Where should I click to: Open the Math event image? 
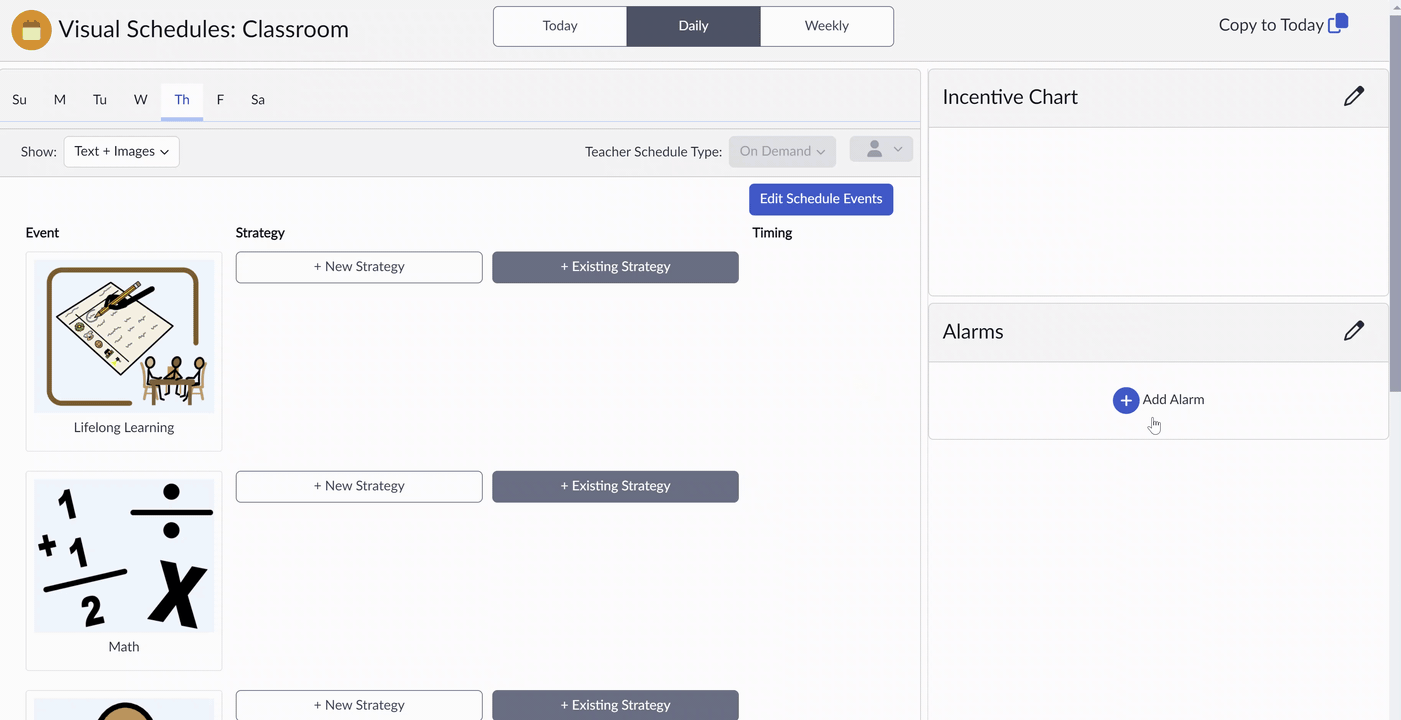click(x=124, y=555)
